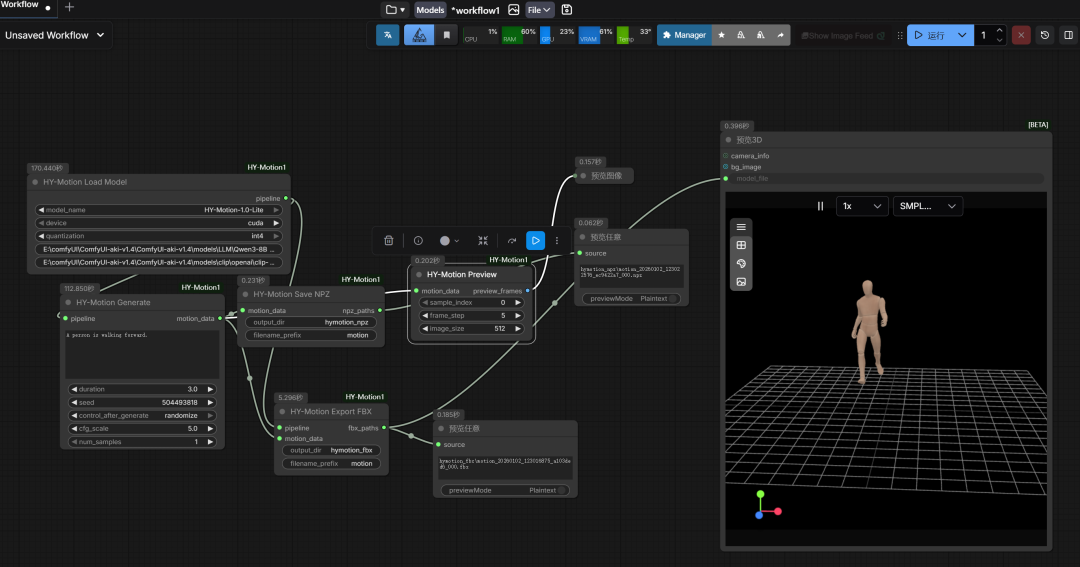This screenshot has height=567, width=1080.
Task: Click the prompt text box in HY-Motion Generate
Action: (x=142, y=354)
